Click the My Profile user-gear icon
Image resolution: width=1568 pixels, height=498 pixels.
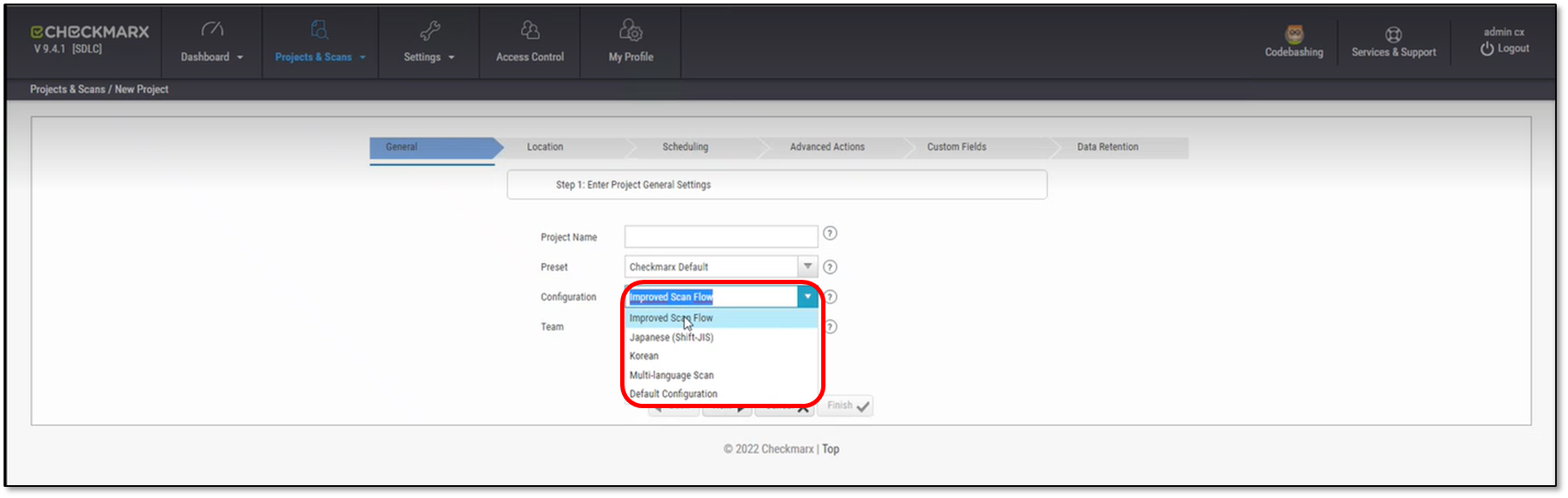click(x=630, y=30)
